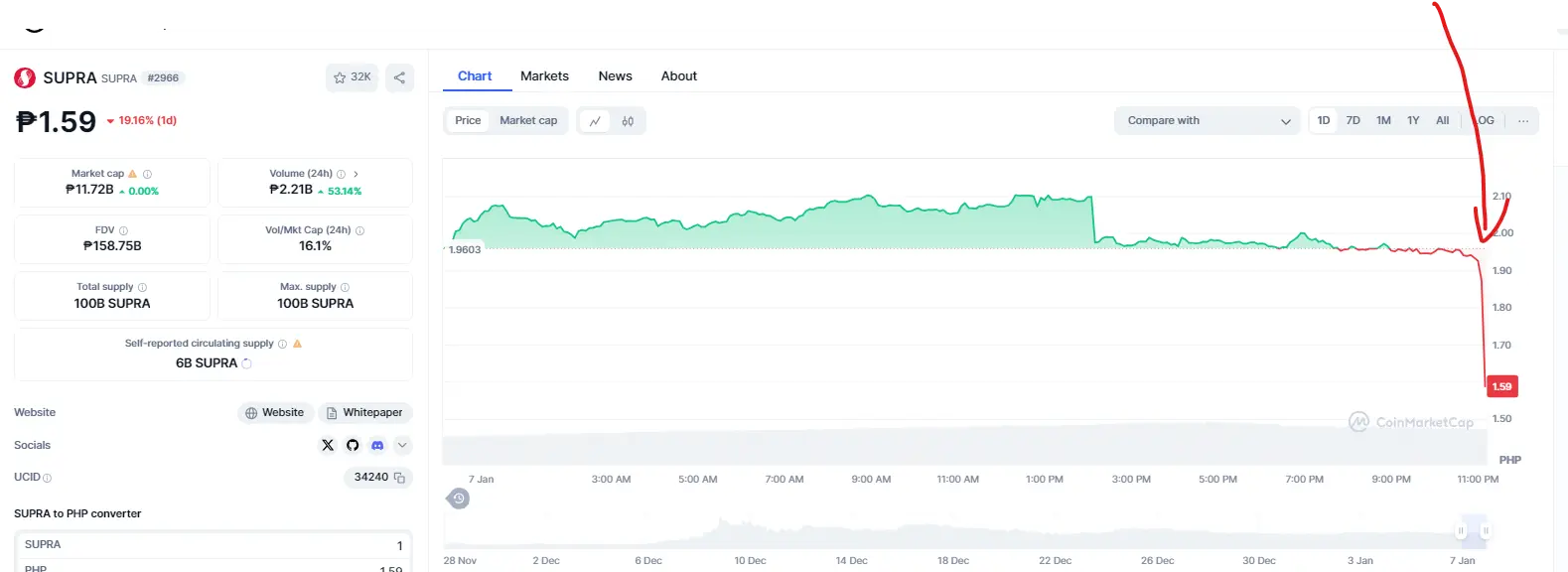Click the SUPRA coin logo

click(x=25, y=77)
